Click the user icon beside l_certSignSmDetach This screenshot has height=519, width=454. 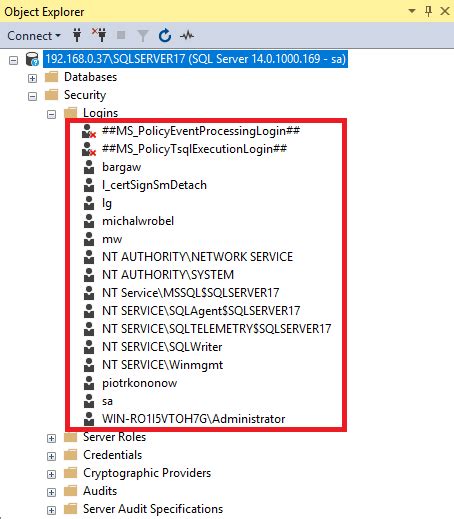pyautogui.click(x=89, y=185)
